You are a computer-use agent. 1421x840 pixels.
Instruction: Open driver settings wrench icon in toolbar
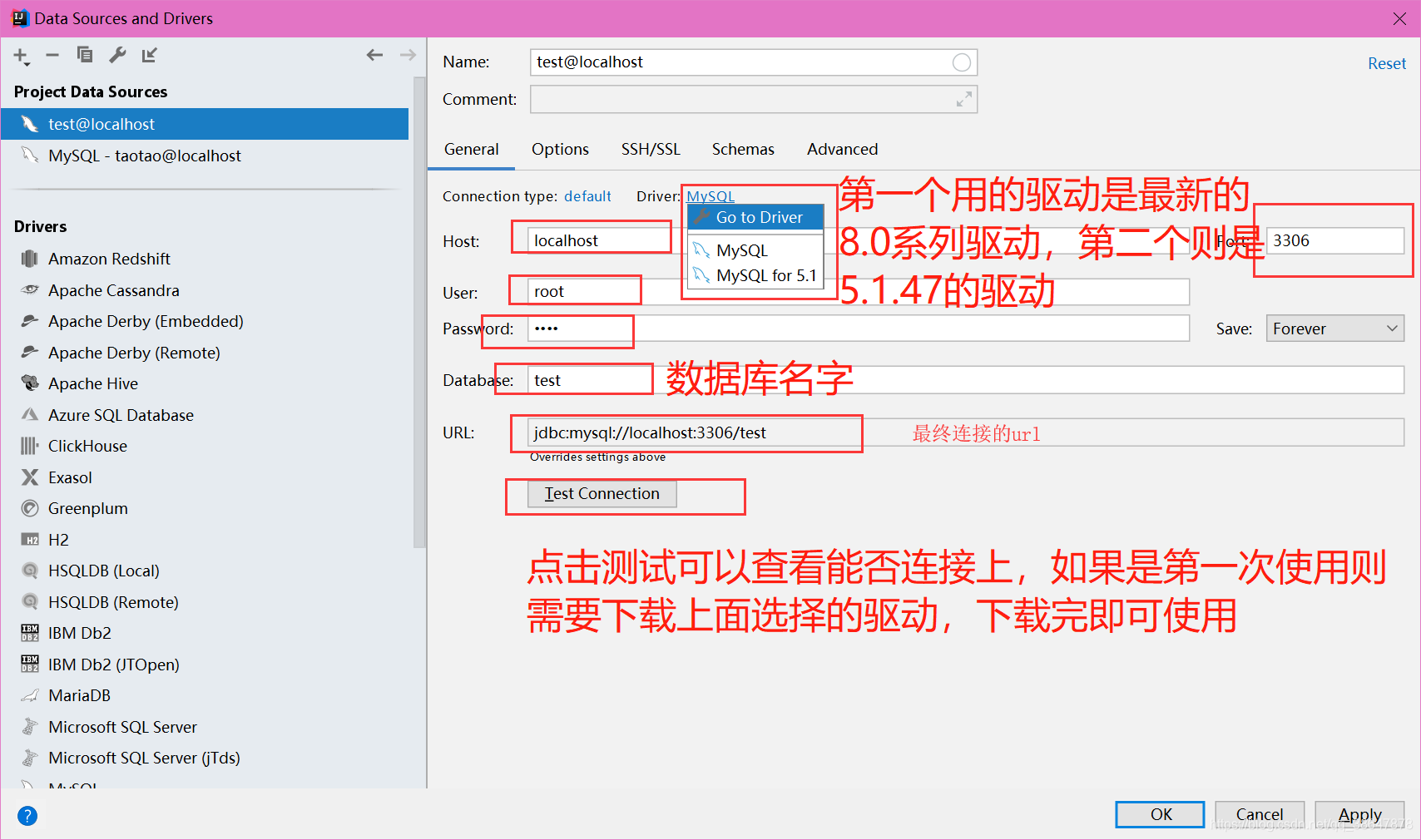[117, 55]
